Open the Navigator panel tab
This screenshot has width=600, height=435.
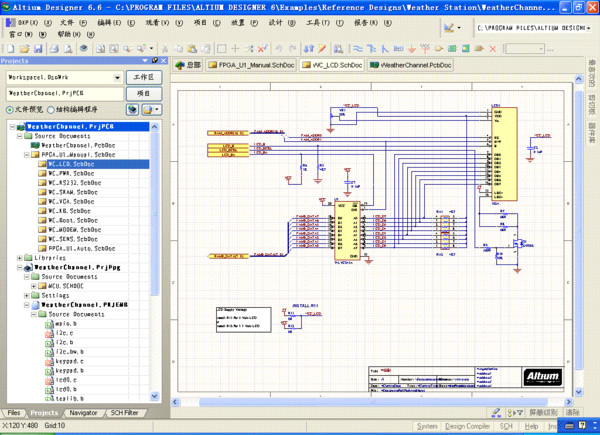[x=83, y=412]
